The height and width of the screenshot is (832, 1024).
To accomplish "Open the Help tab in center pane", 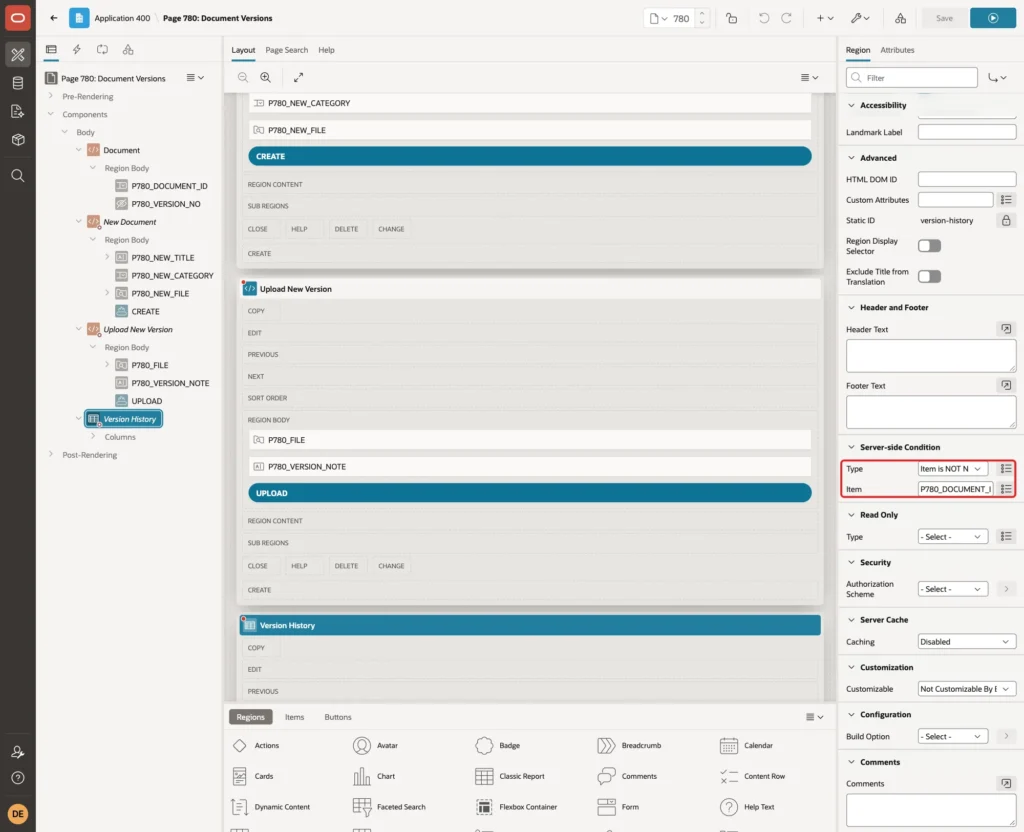I will pyautogui.click(x=326, y=50).
